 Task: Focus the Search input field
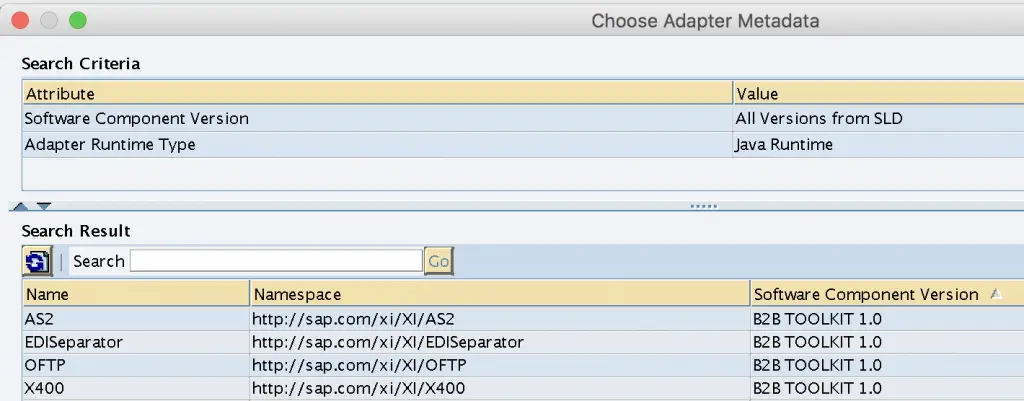point(276,261)
